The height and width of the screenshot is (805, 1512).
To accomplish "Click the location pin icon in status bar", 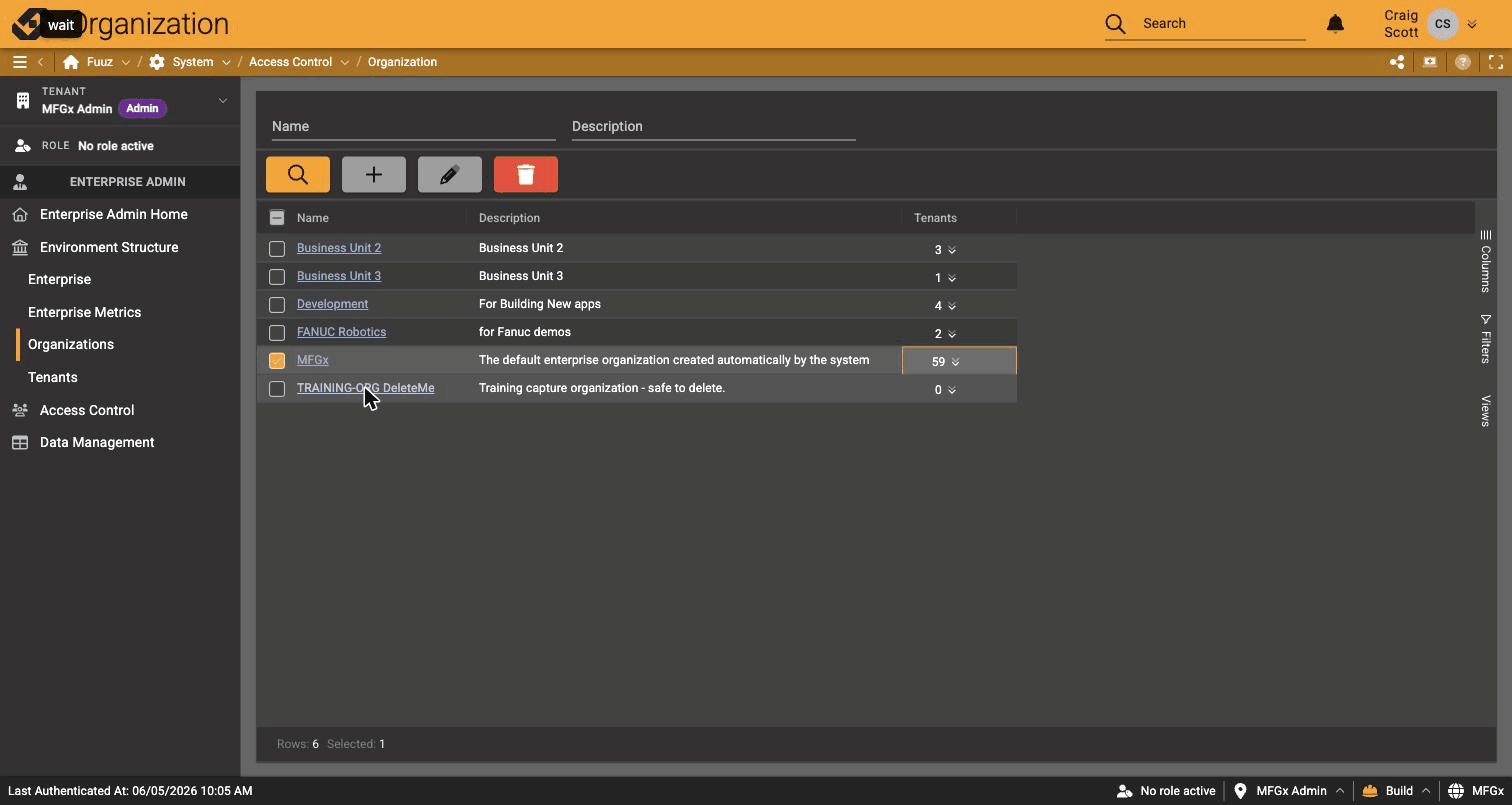I will pos(1240,791).
